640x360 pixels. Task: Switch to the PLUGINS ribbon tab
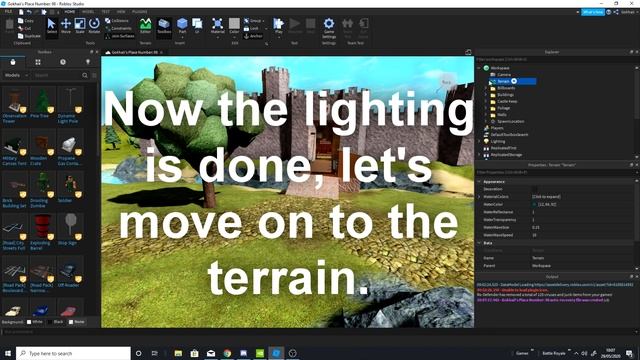click(140, 12)
